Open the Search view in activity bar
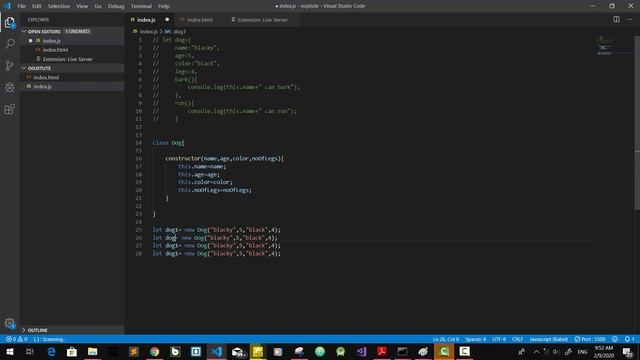Screen dimensions: 640x360 pos(9,44)
